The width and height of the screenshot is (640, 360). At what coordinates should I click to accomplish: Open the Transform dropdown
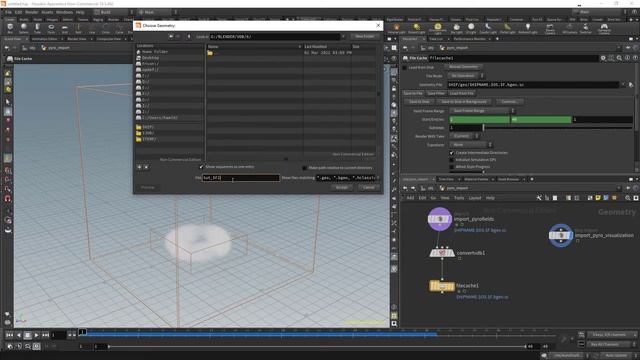471,145
